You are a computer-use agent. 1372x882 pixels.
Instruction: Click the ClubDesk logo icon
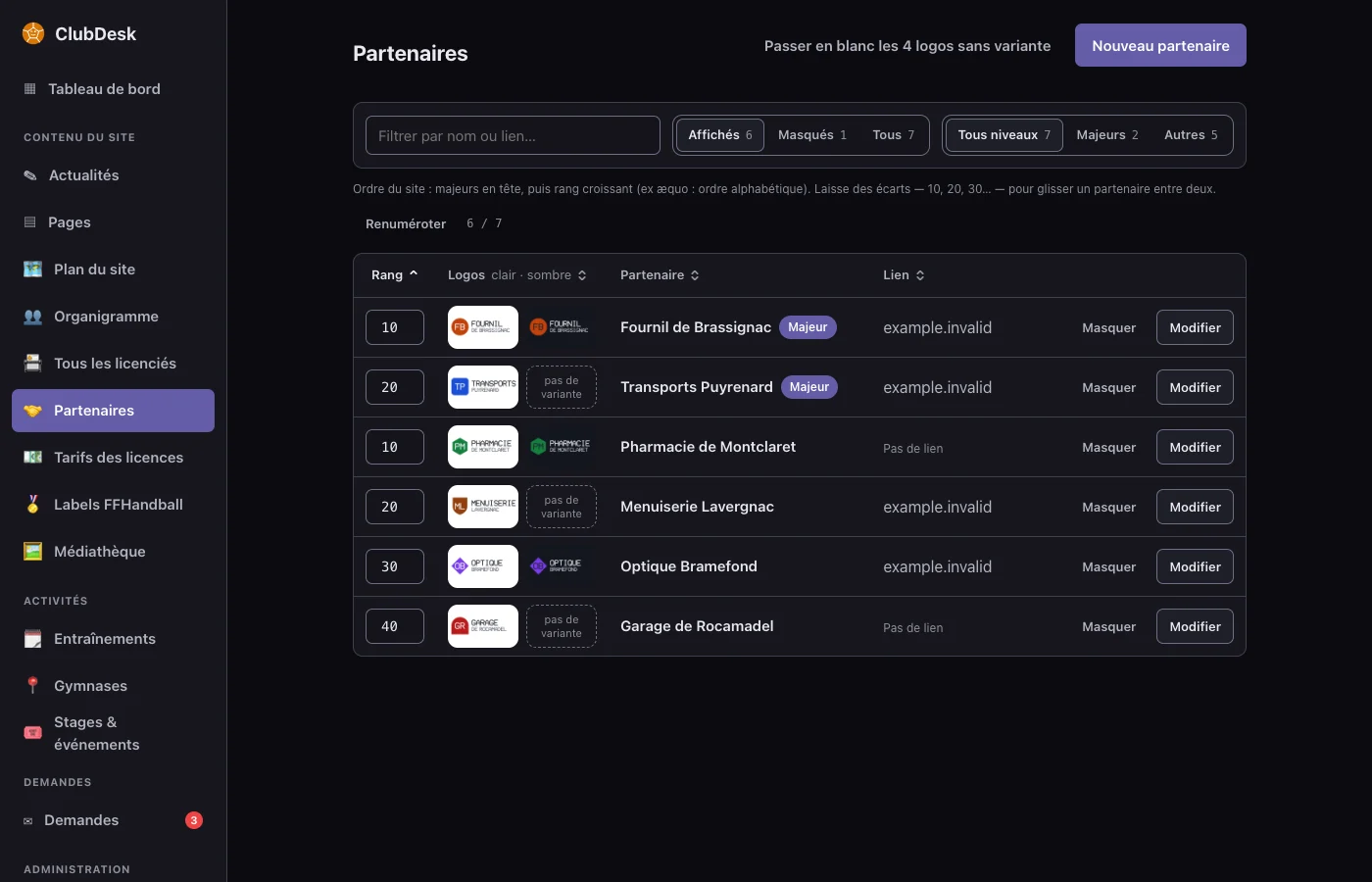pyautogui.click(x=33, y=33)
